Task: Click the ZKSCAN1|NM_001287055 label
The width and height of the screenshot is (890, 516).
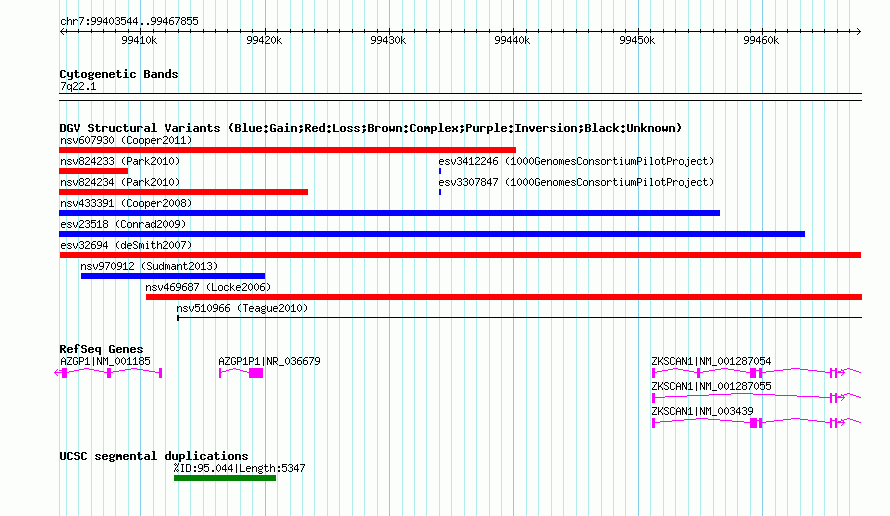Action: coord(711,386)
